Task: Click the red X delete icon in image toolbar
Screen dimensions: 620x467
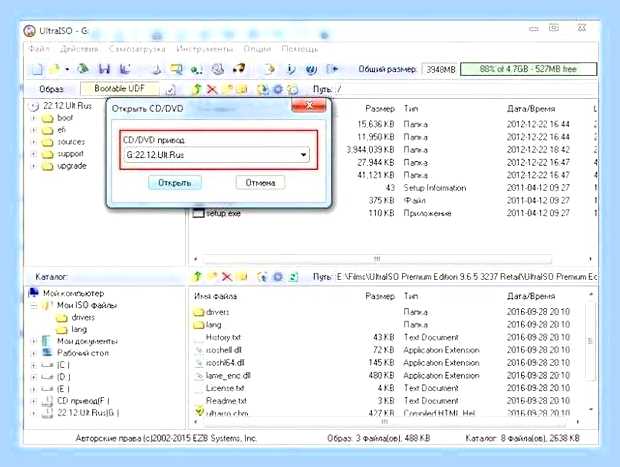Action: pyautogui.click(x=212, y=89)
